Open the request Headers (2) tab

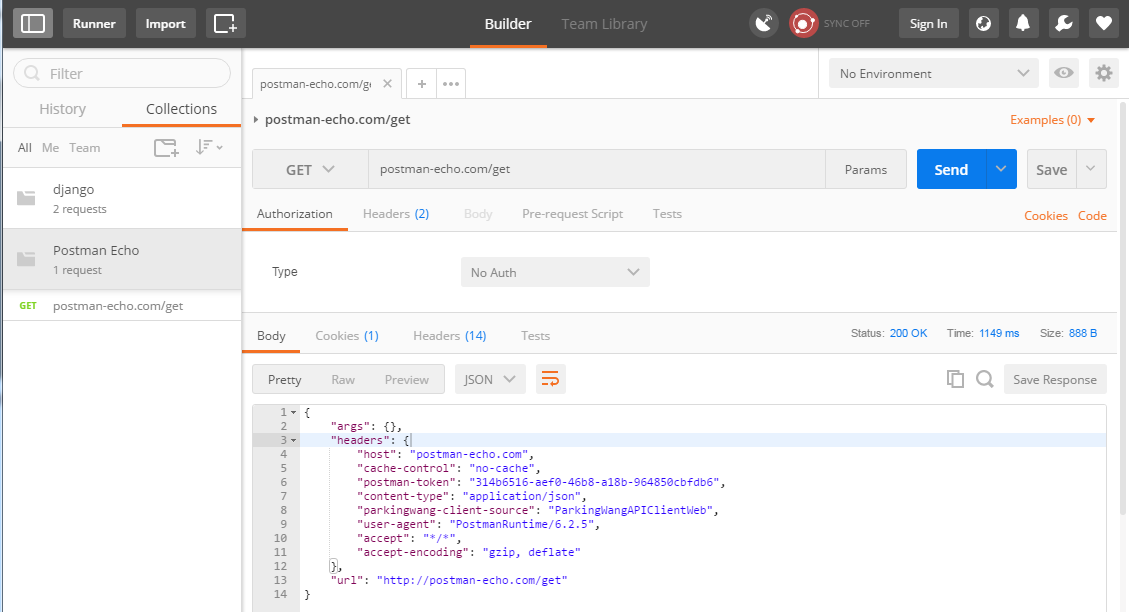coord(396,214)
